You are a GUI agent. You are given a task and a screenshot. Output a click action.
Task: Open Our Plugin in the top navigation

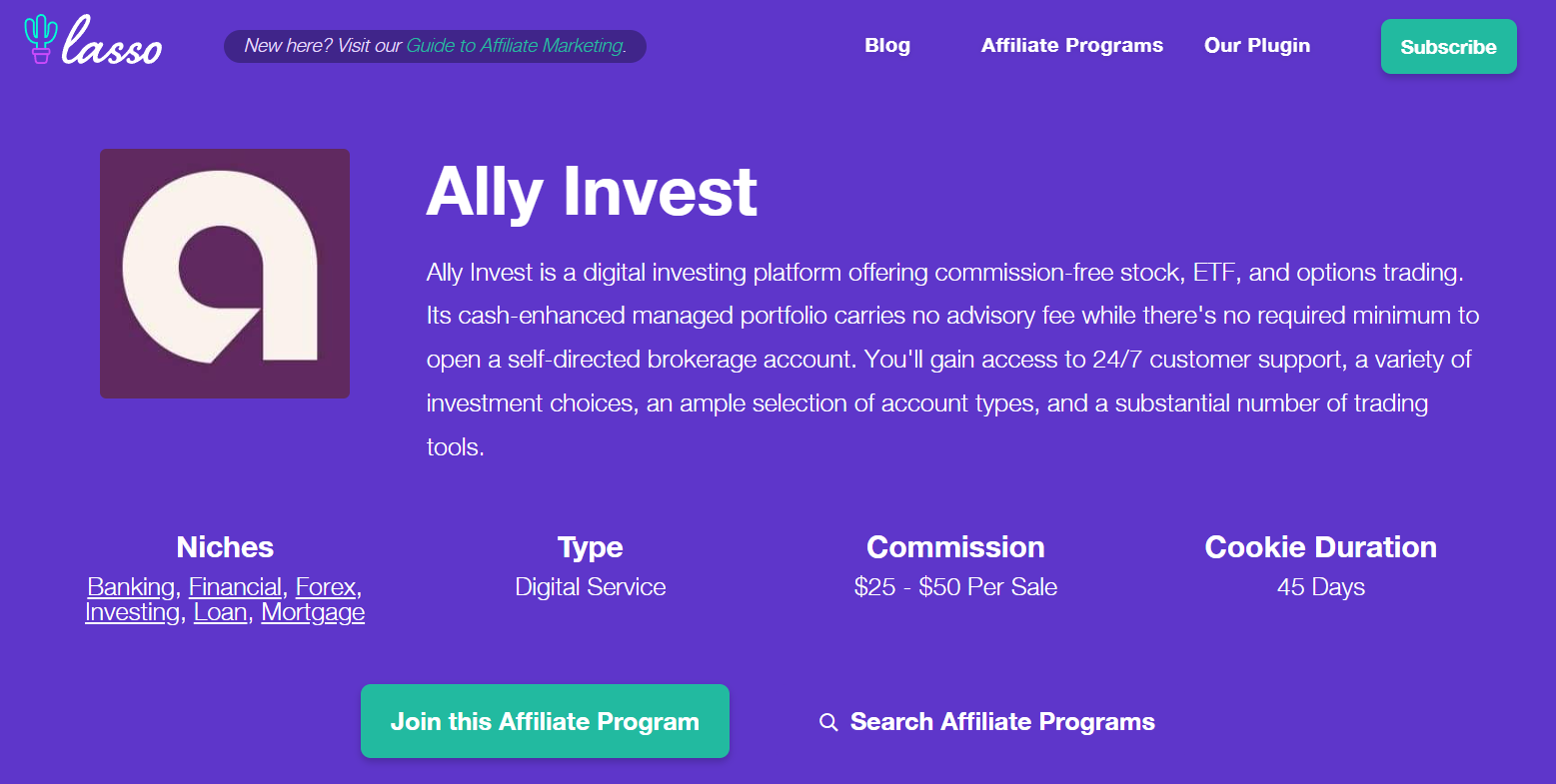point(1256,46)
